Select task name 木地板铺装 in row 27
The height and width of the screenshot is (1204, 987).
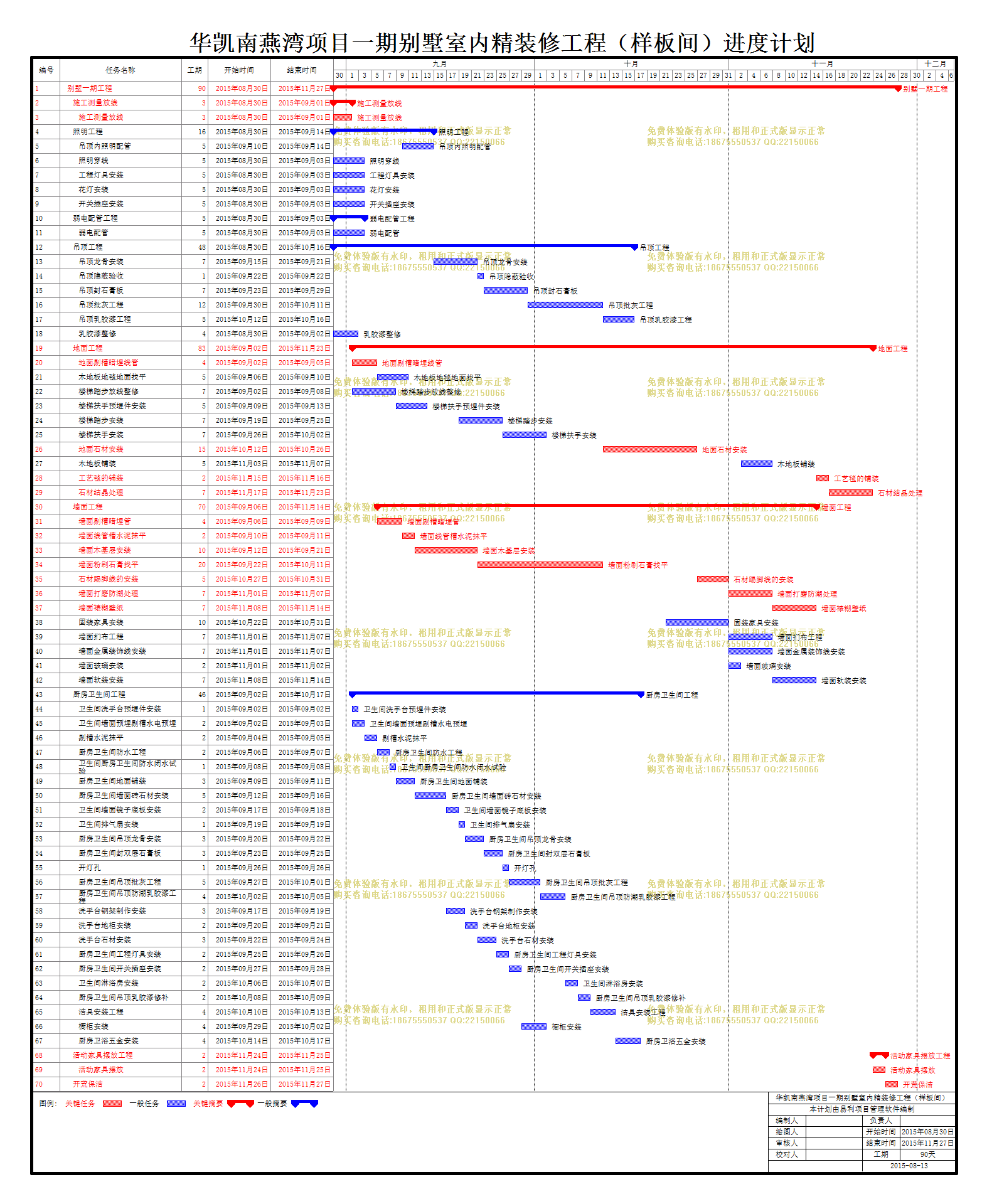pos(97,464)
